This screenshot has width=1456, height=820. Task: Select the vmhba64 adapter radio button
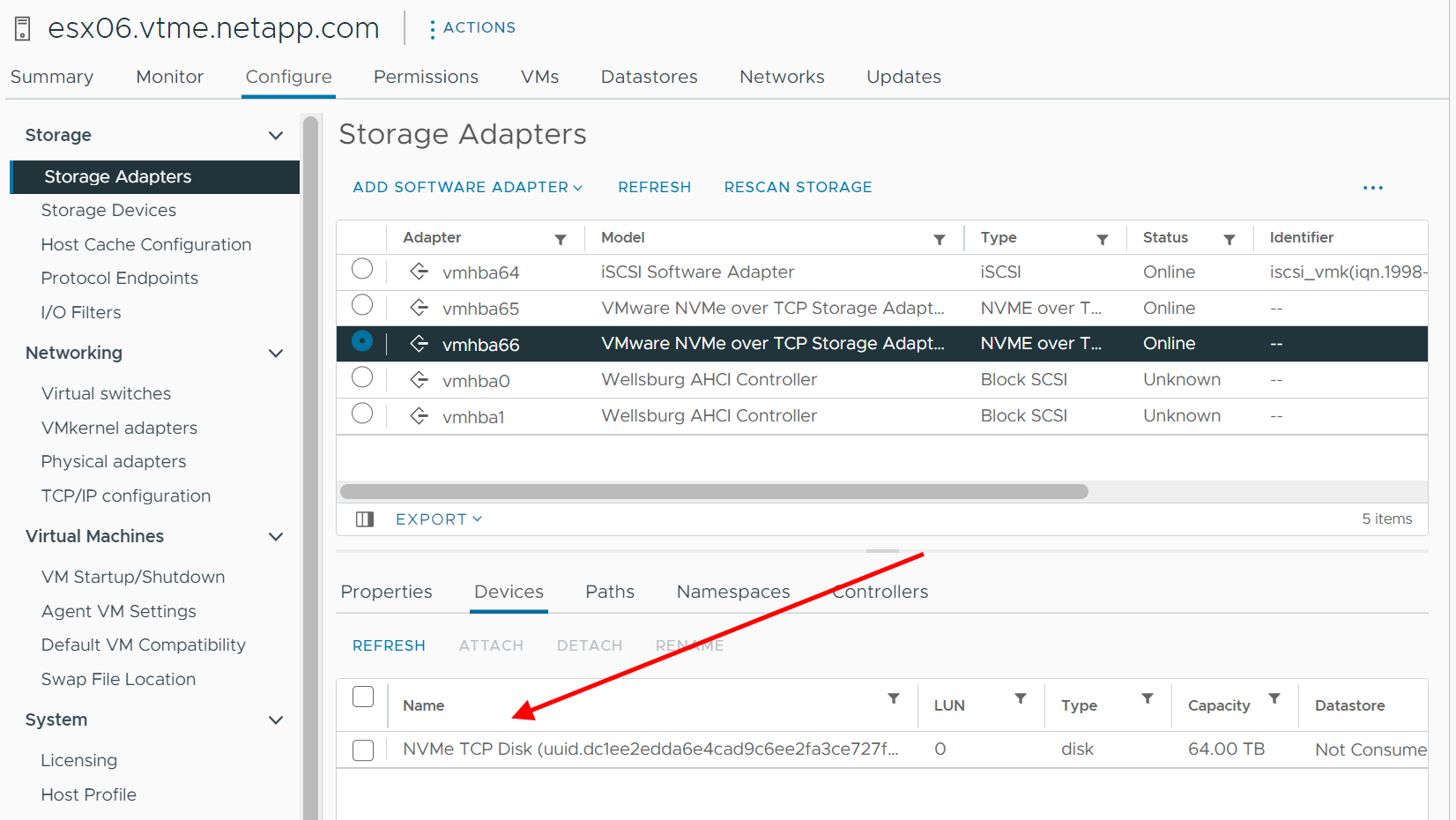[362, 269]
